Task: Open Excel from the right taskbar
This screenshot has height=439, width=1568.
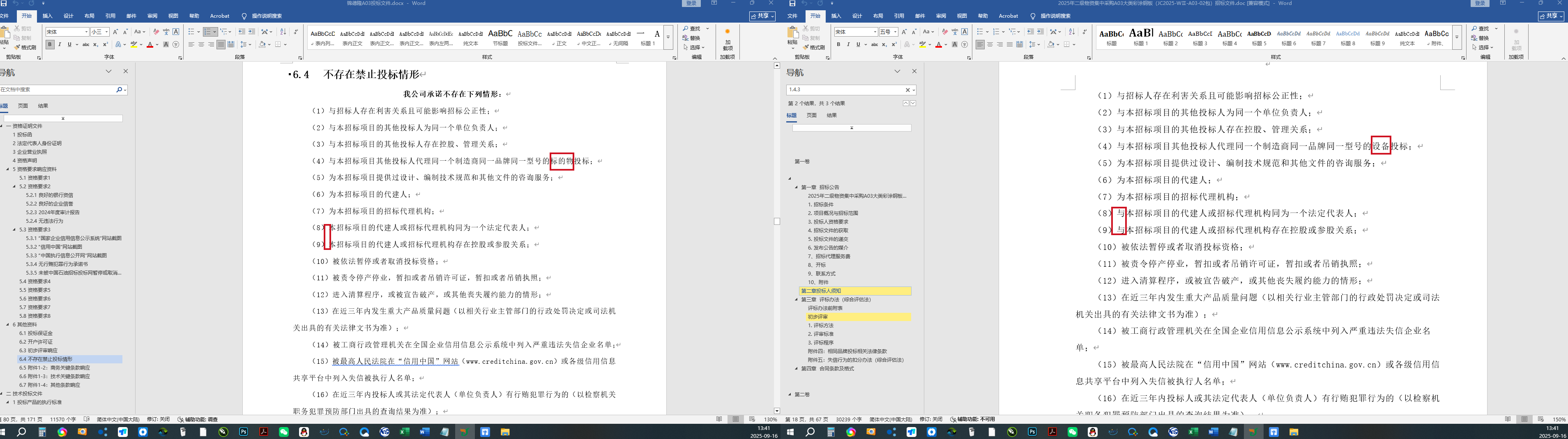Action: coord(1193,432)
